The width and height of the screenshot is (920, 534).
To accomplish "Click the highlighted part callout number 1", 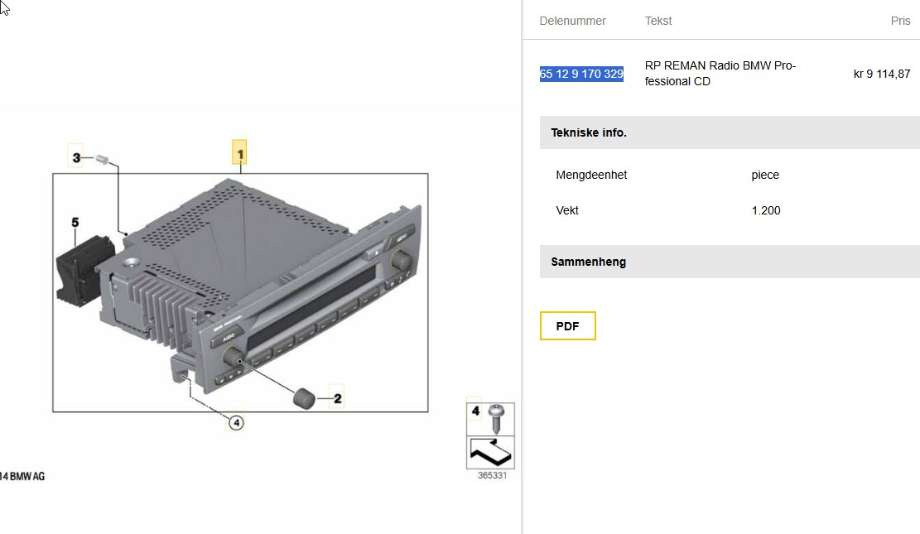I will point(239,153).
